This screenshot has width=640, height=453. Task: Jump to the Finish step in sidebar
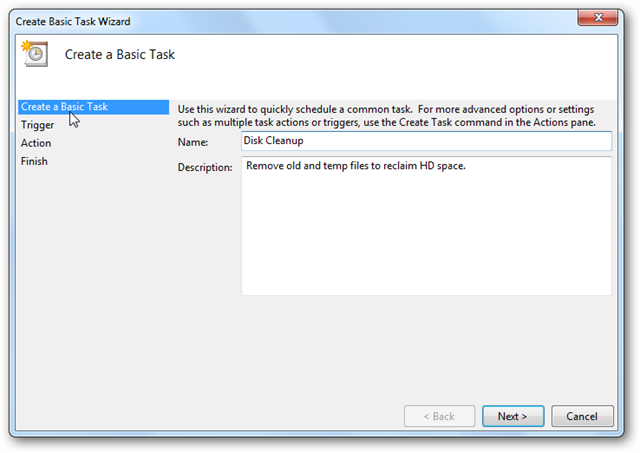coord(34,161)
